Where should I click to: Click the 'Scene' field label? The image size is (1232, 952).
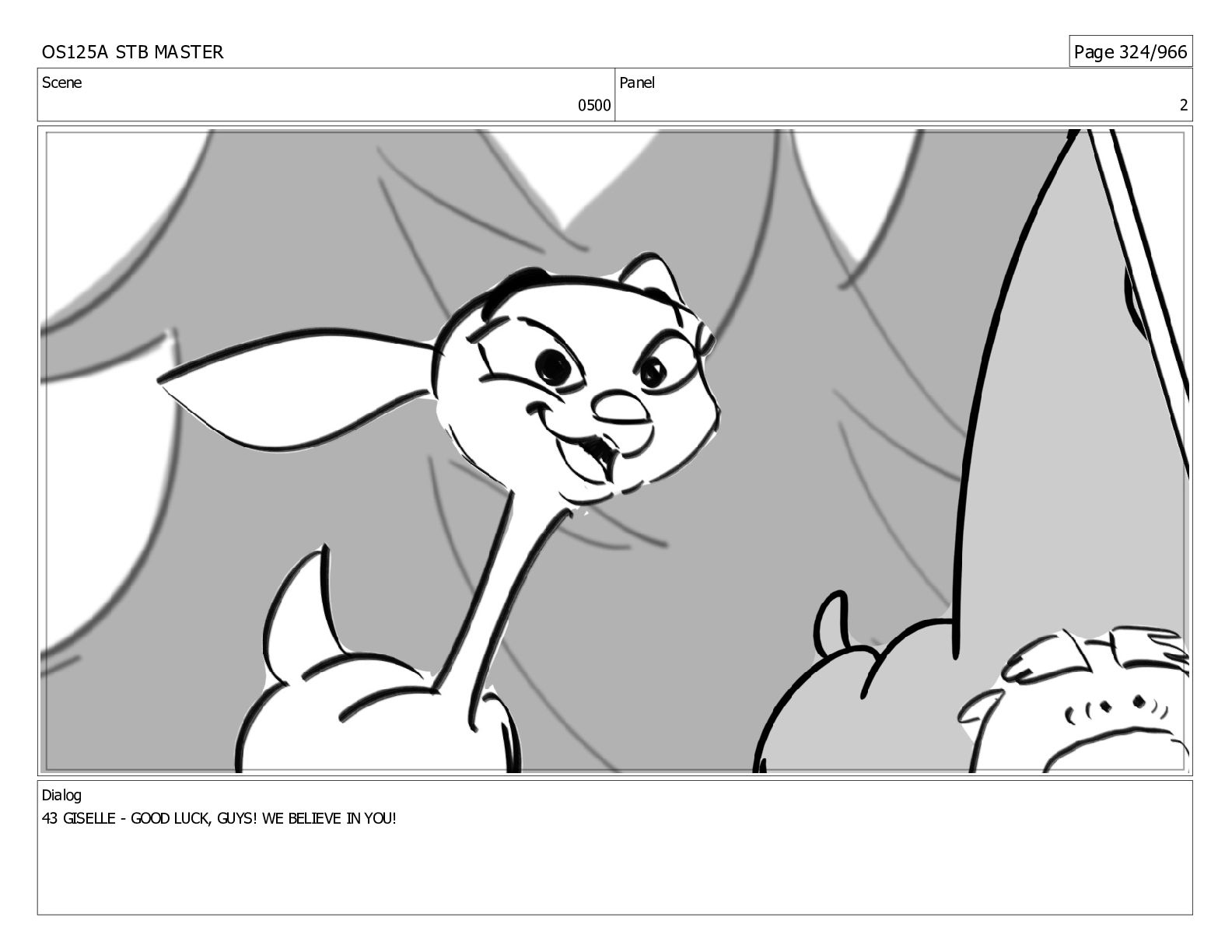pyautogui.click(x=61, y=82)
